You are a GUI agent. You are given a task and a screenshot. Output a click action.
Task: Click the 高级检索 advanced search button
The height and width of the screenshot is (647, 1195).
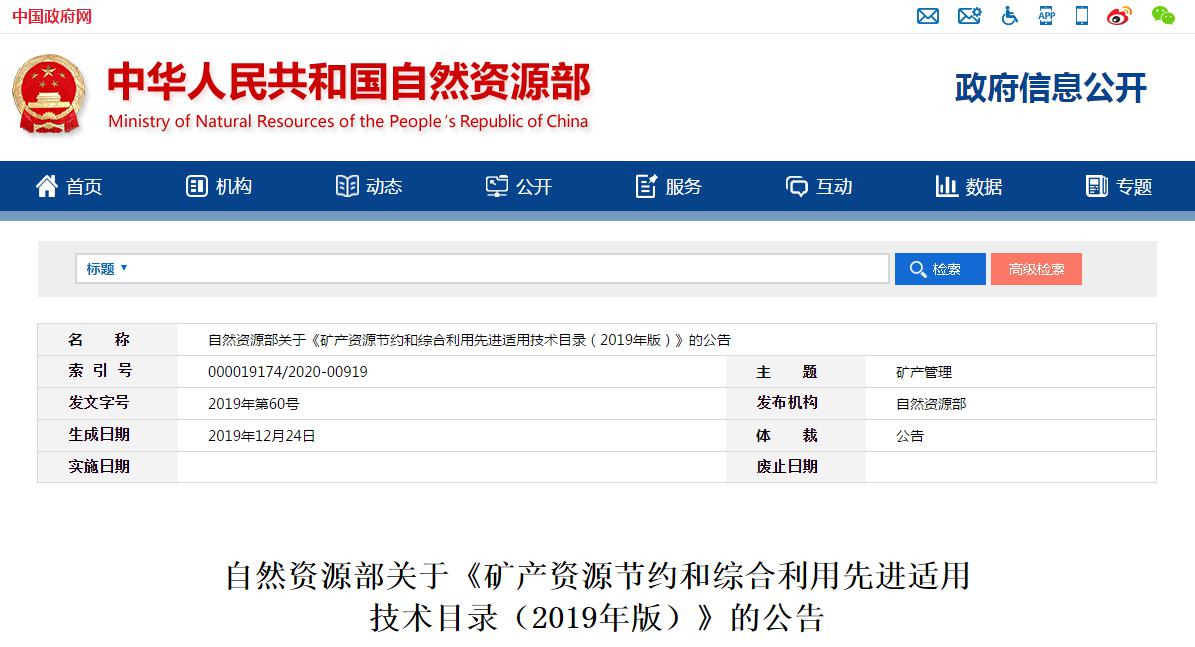pos(1036,269)
